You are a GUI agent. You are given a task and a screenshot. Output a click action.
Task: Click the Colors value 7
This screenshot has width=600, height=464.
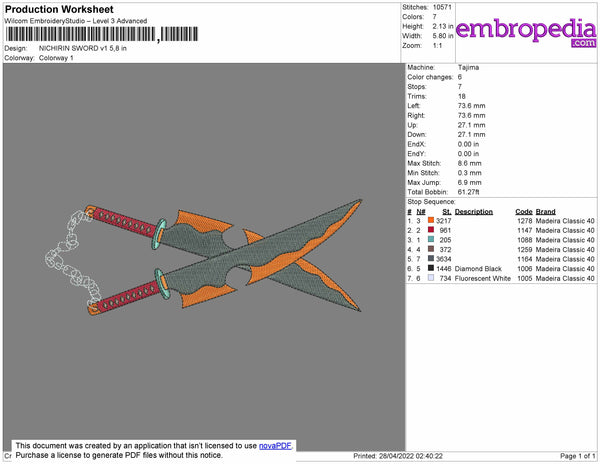(x=435, y=17)
